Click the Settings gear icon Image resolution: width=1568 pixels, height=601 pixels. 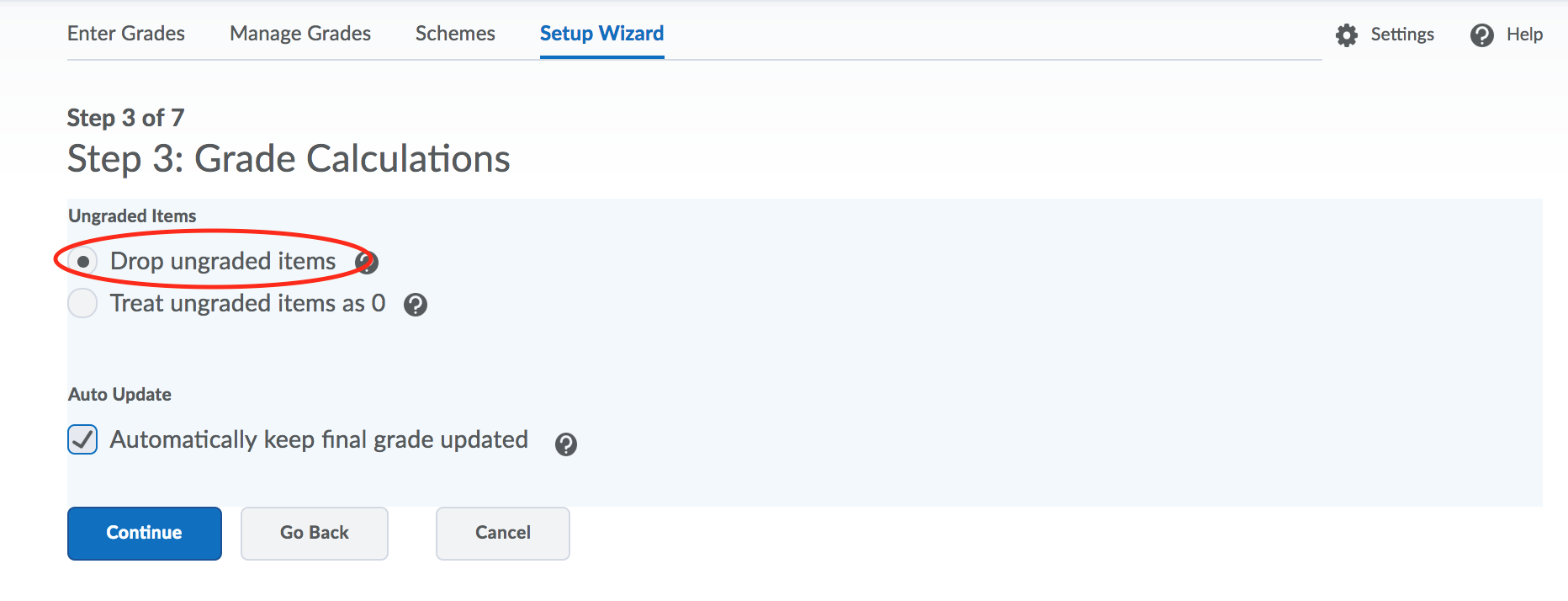click(1347, 35)
